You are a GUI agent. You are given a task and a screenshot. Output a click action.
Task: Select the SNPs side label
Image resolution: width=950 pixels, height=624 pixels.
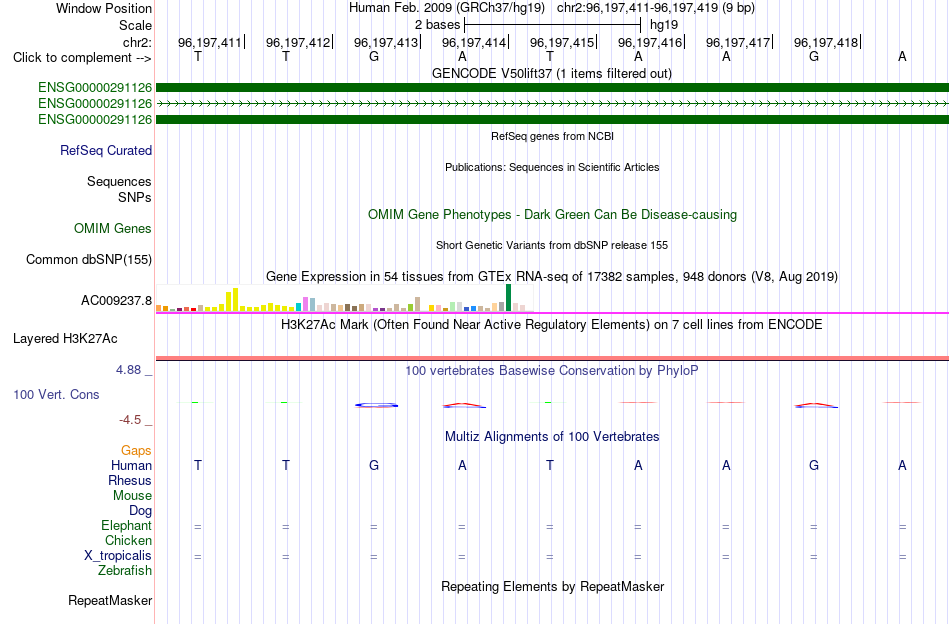pos(135,197)
